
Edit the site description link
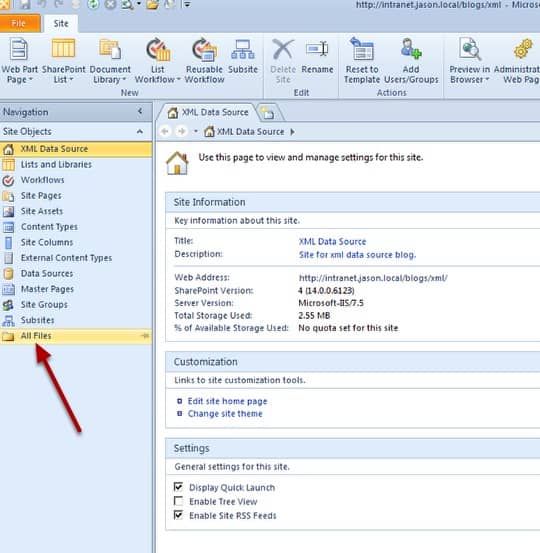(x=357, y=255)
